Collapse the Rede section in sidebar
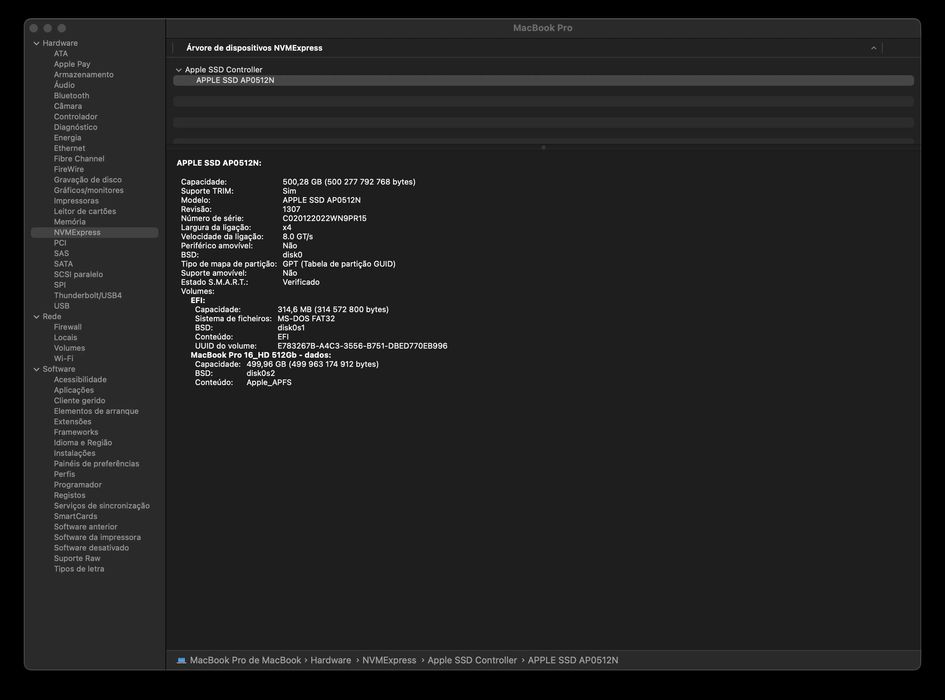 pyautogui.click(x=36, y=317)
